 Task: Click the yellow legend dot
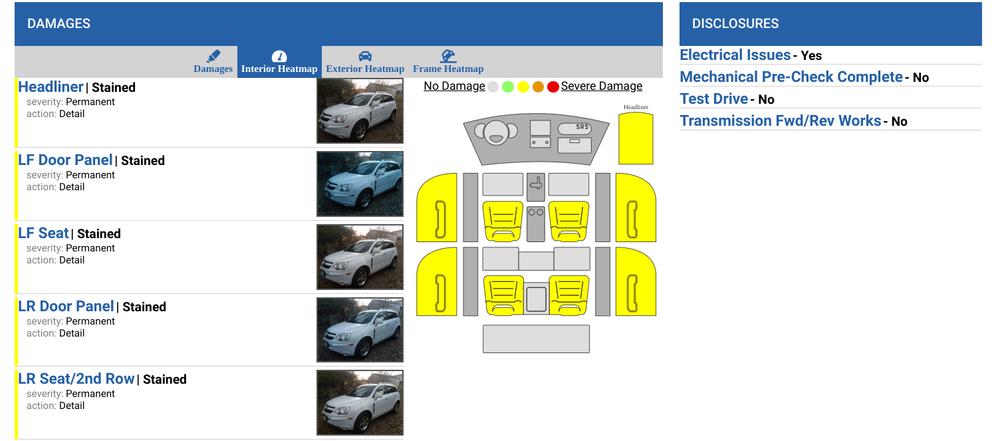pos(523,87)
